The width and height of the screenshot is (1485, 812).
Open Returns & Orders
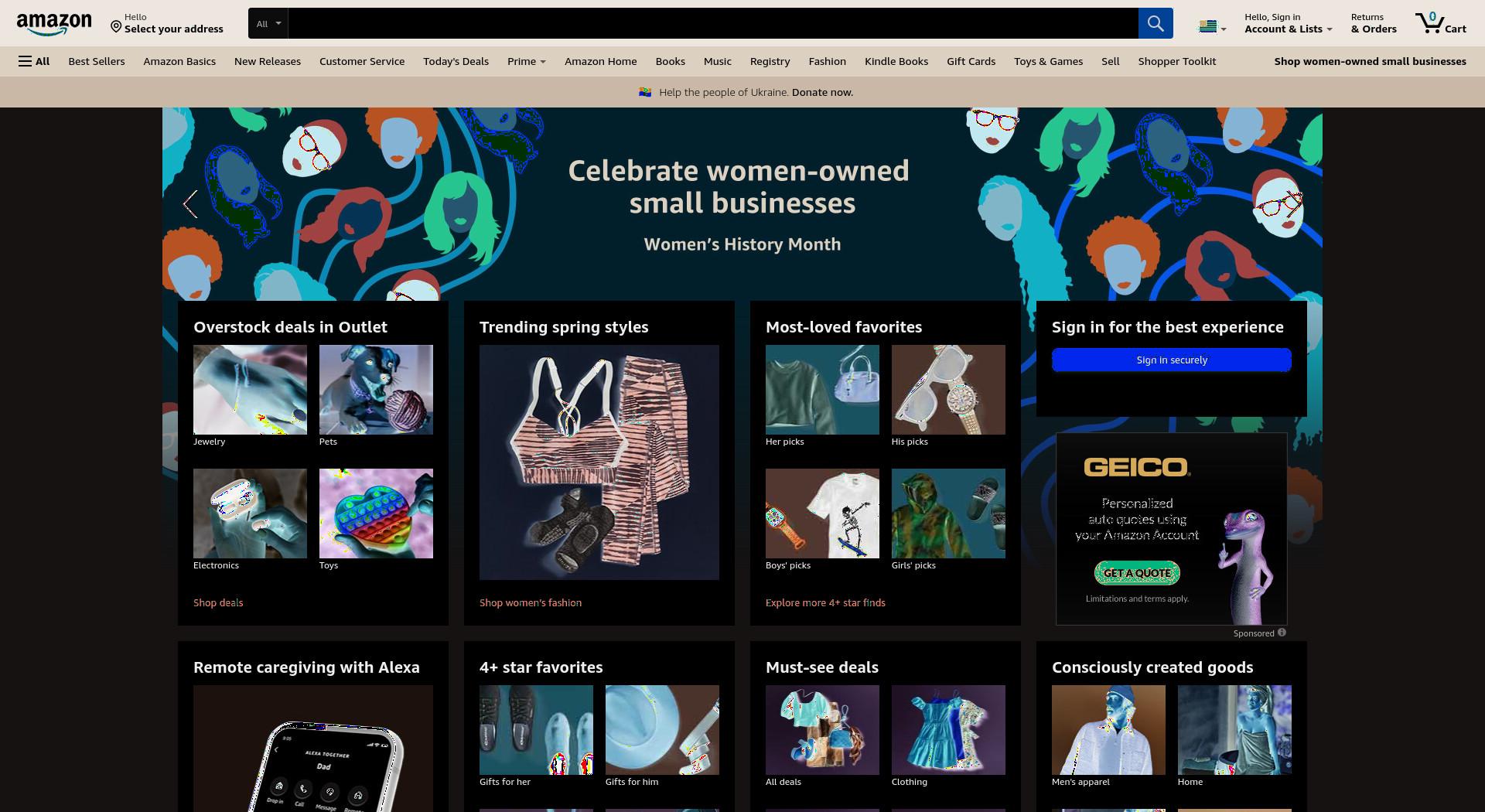[x=1374, y=23]
